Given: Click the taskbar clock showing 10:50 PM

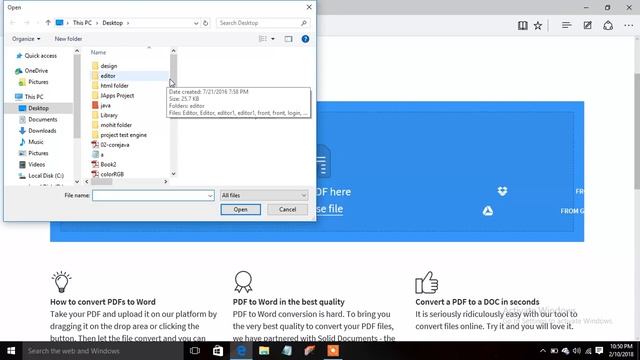Looking at the screenshot, I should click(x=621, y=351).
